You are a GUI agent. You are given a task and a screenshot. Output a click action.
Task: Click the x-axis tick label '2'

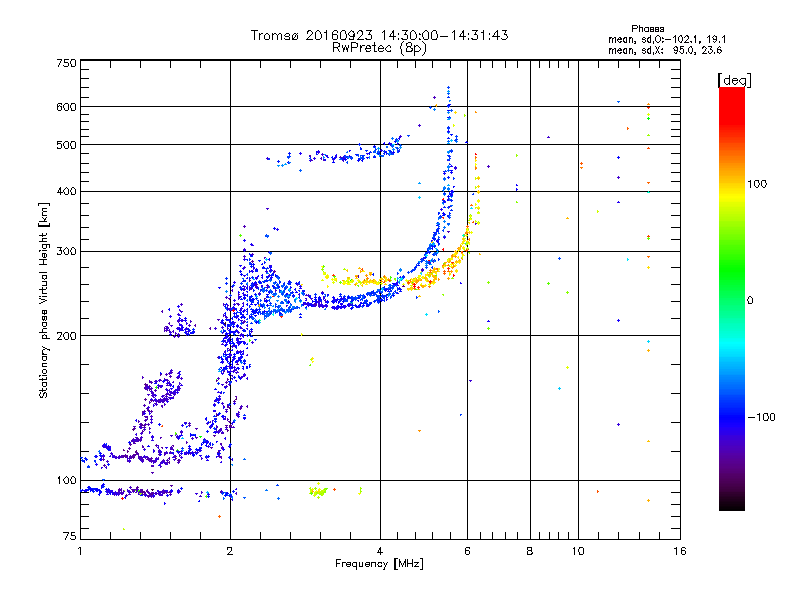click(230, 551)
